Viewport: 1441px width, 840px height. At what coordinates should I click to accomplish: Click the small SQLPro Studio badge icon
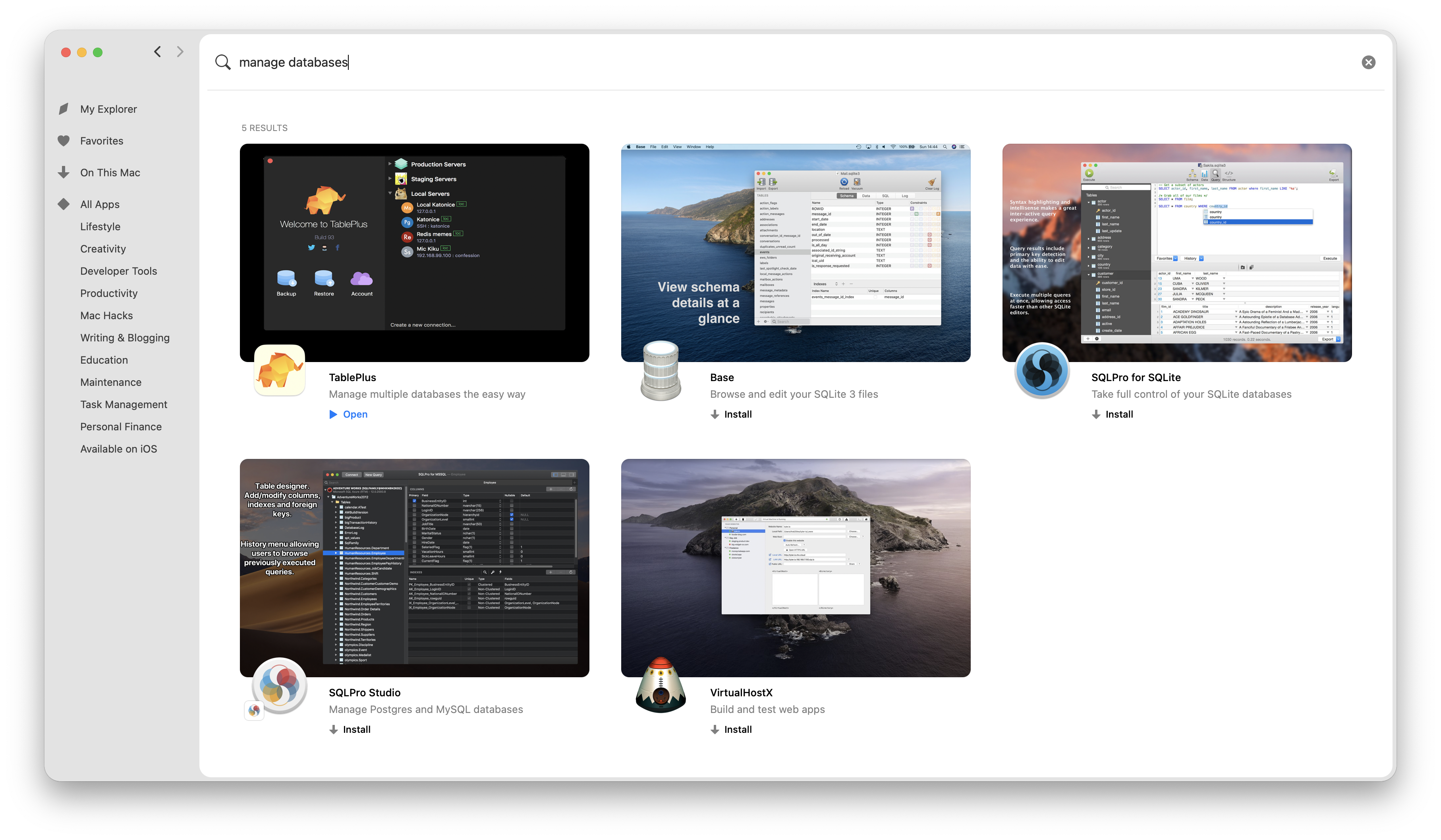[254, 710]
